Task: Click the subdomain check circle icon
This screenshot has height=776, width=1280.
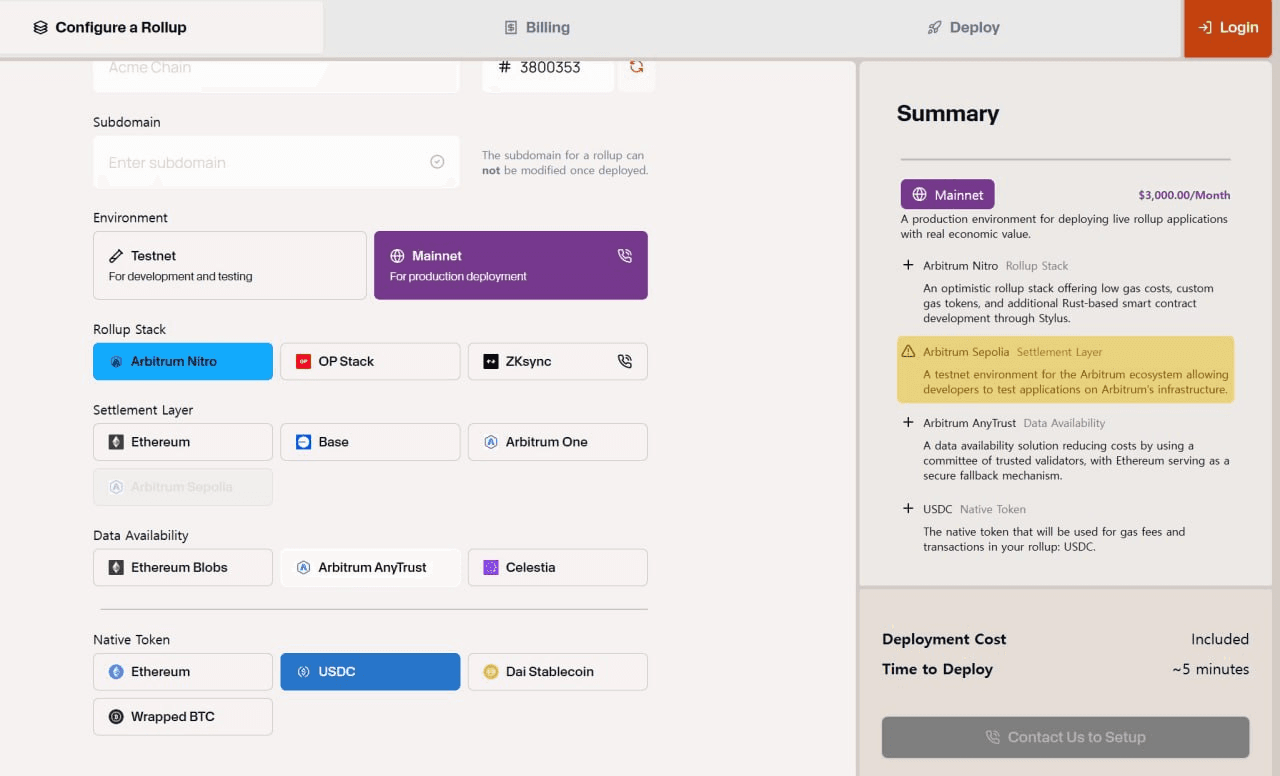Action: coord(437,162)
